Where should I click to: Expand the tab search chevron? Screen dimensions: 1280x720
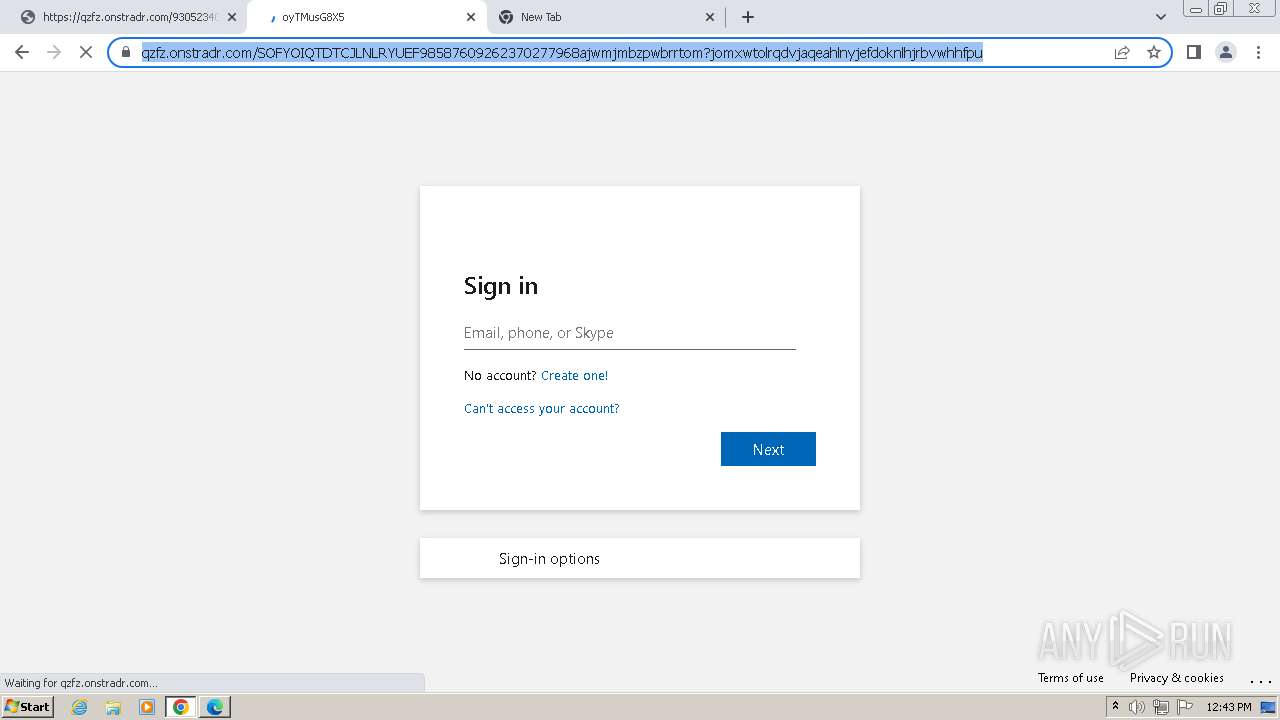click(1161, 17)
